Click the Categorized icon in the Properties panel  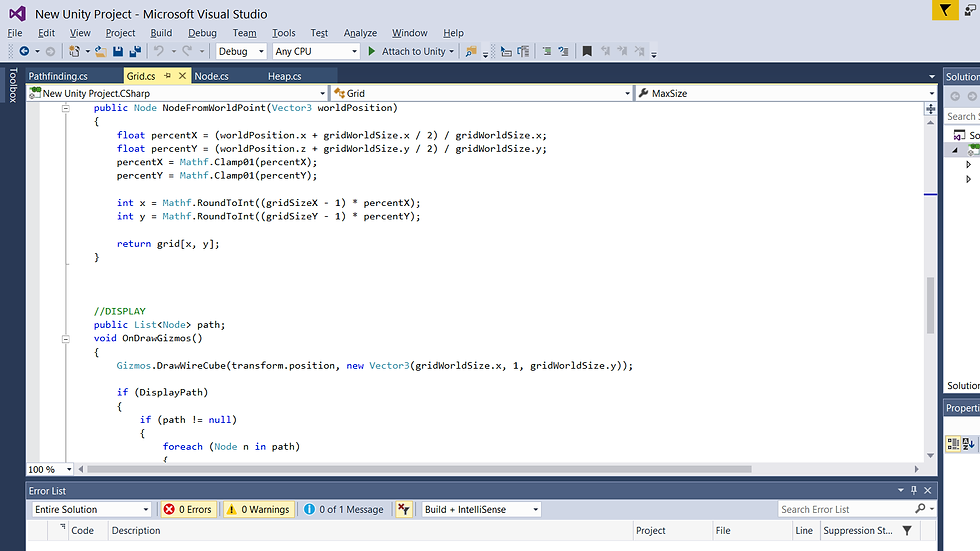[x=953, y=444]
